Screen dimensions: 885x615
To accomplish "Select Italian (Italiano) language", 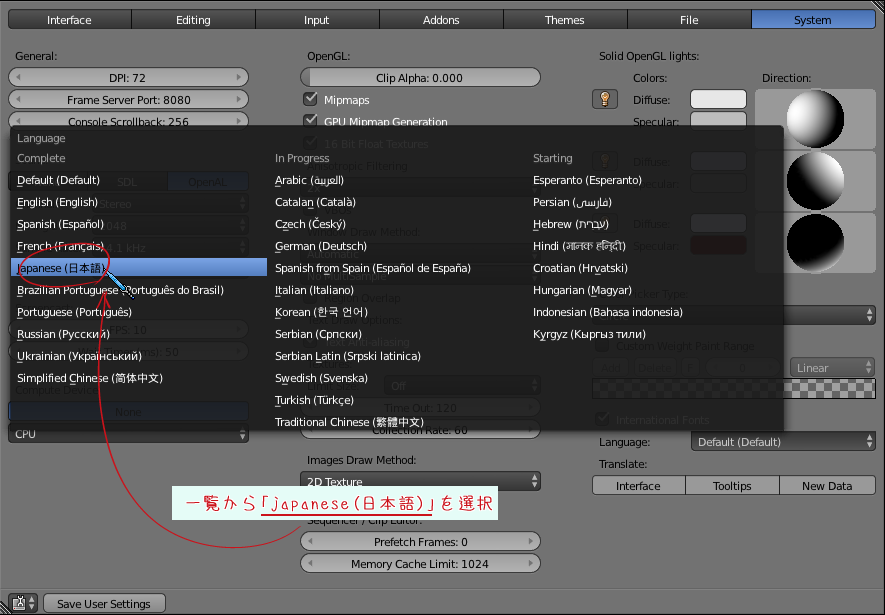I will point(397,290).
